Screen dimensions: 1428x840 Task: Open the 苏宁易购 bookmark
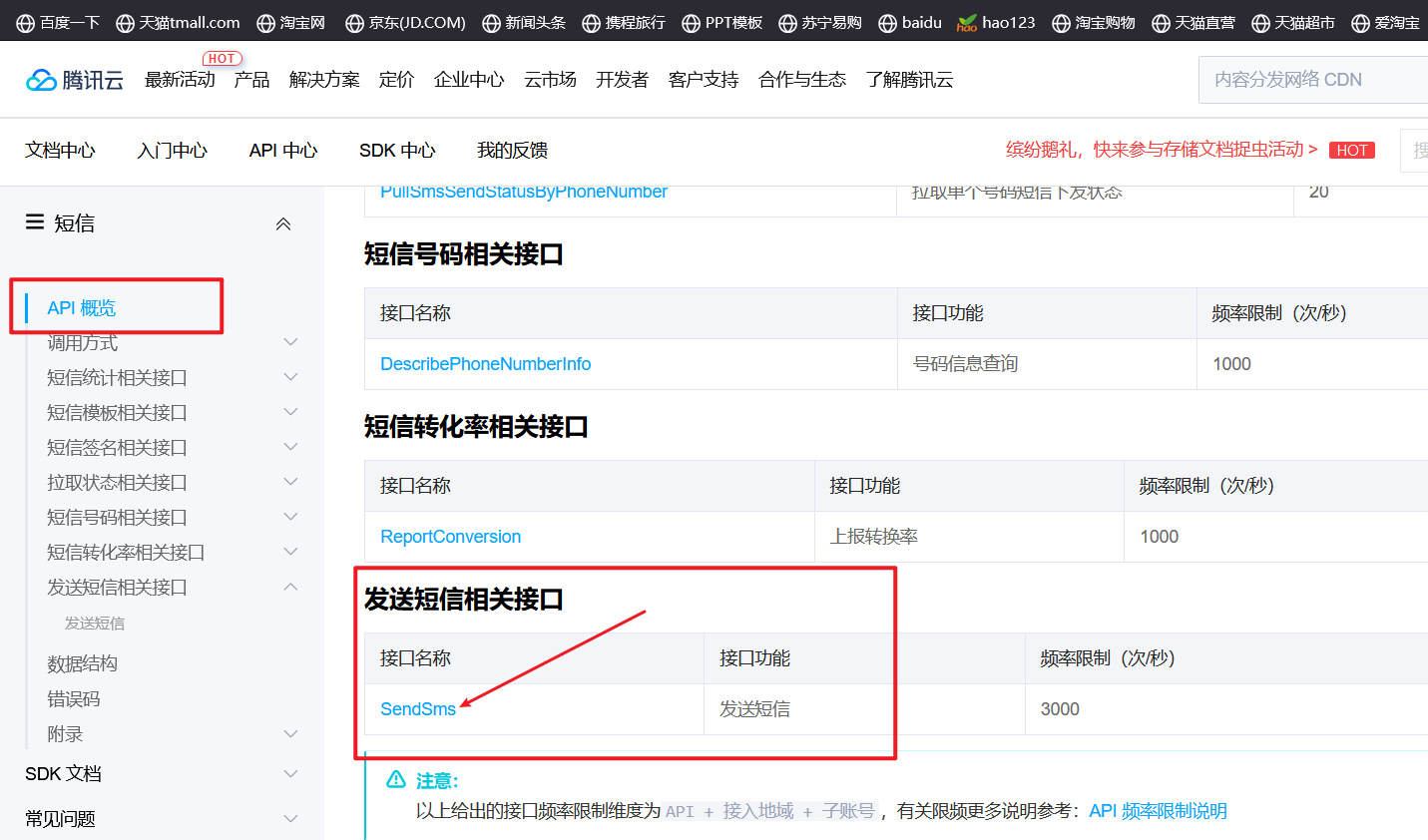(x=820, y=22)
